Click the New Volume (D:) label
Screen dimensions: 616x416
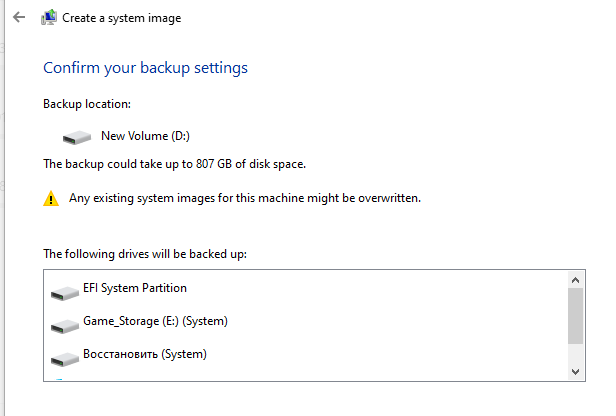coord(145,136)
